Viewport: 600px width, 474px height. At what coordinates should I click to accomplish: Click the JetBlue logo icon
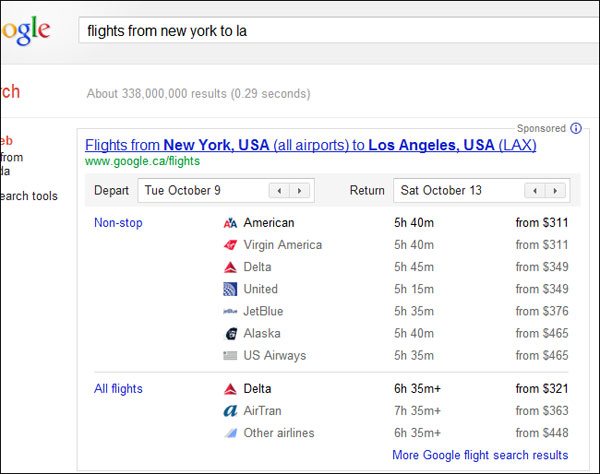[x=230, y=311]
